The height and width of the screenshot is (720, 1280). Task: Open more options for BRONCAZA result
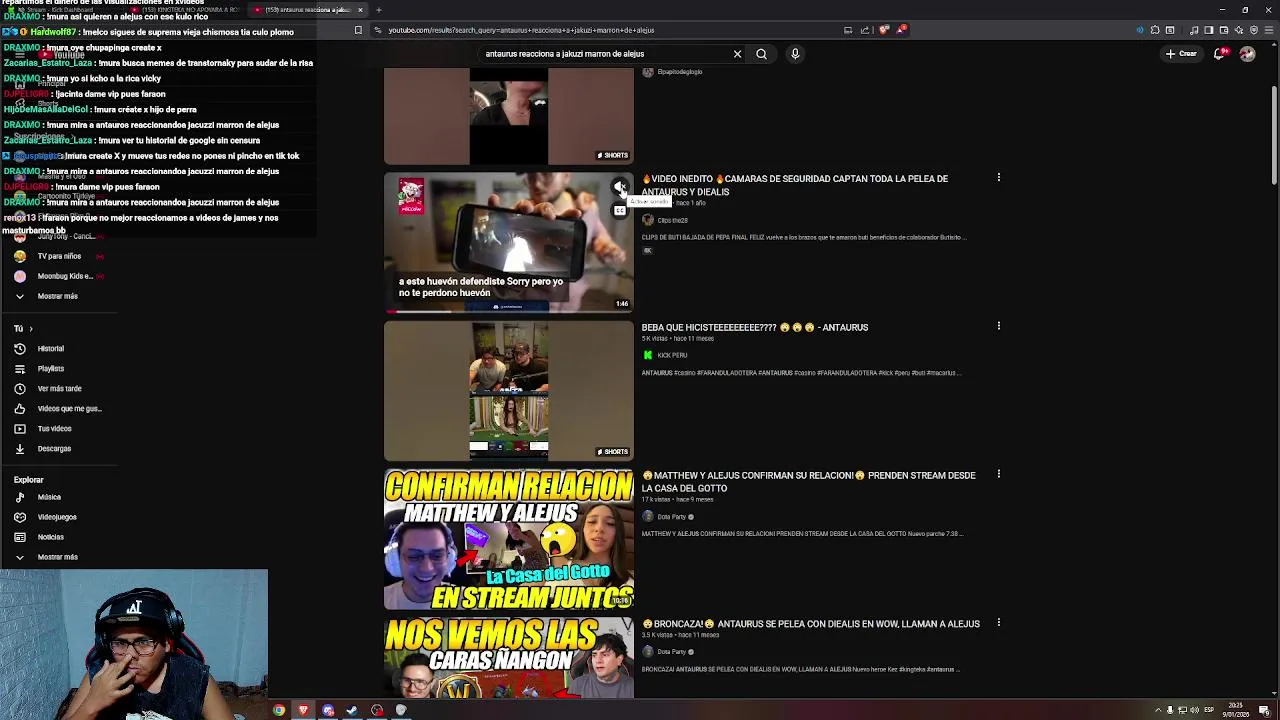coord(998,622)
